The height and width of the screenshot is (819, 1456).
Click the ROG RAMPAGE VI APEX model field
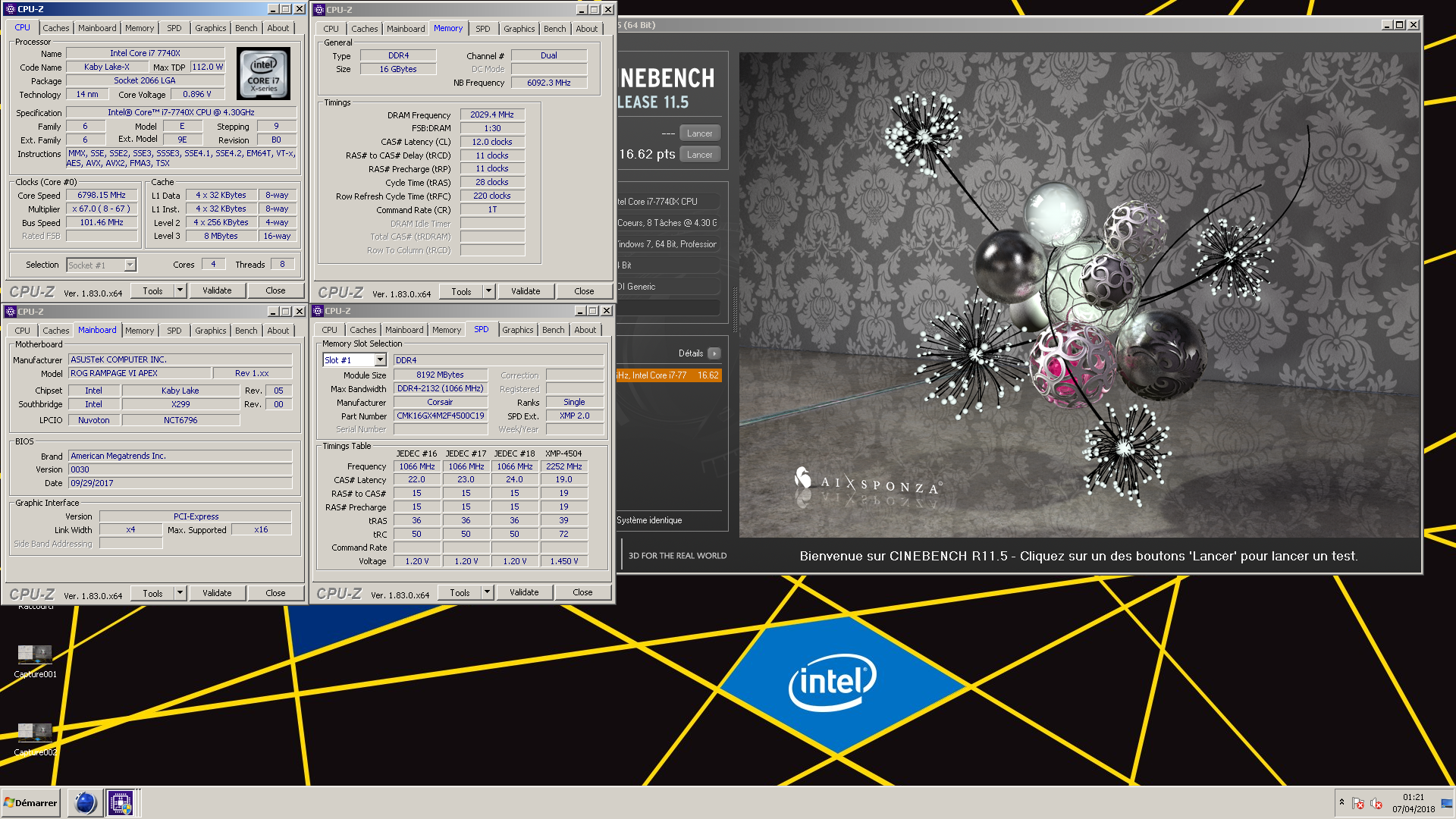pyautogui.click(x=139, y=373)
